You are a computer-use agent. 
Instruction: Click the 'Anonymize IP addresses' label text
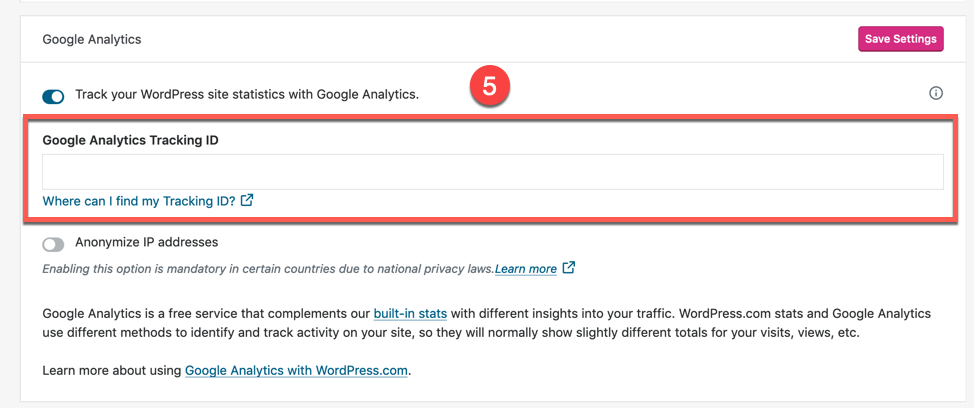(147, 242)
